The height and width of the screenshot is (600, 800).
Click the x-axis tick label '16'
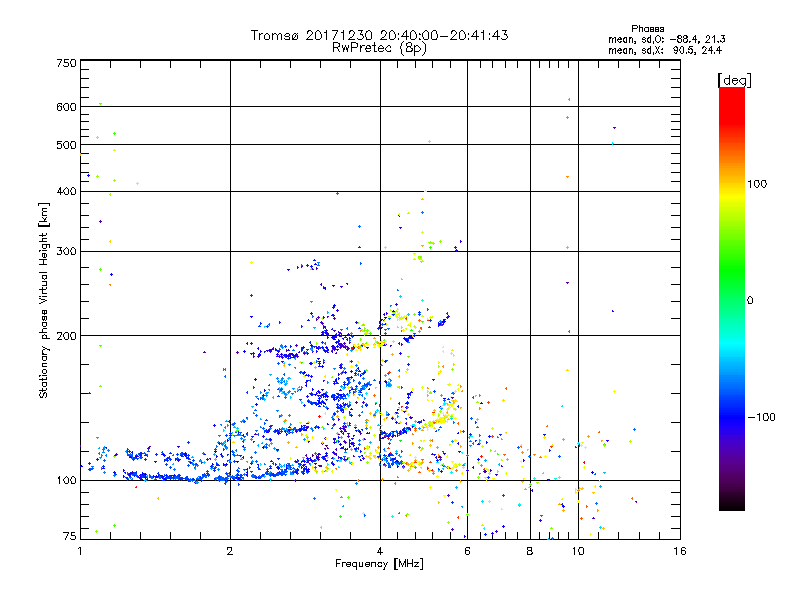[x=680, y=551]
